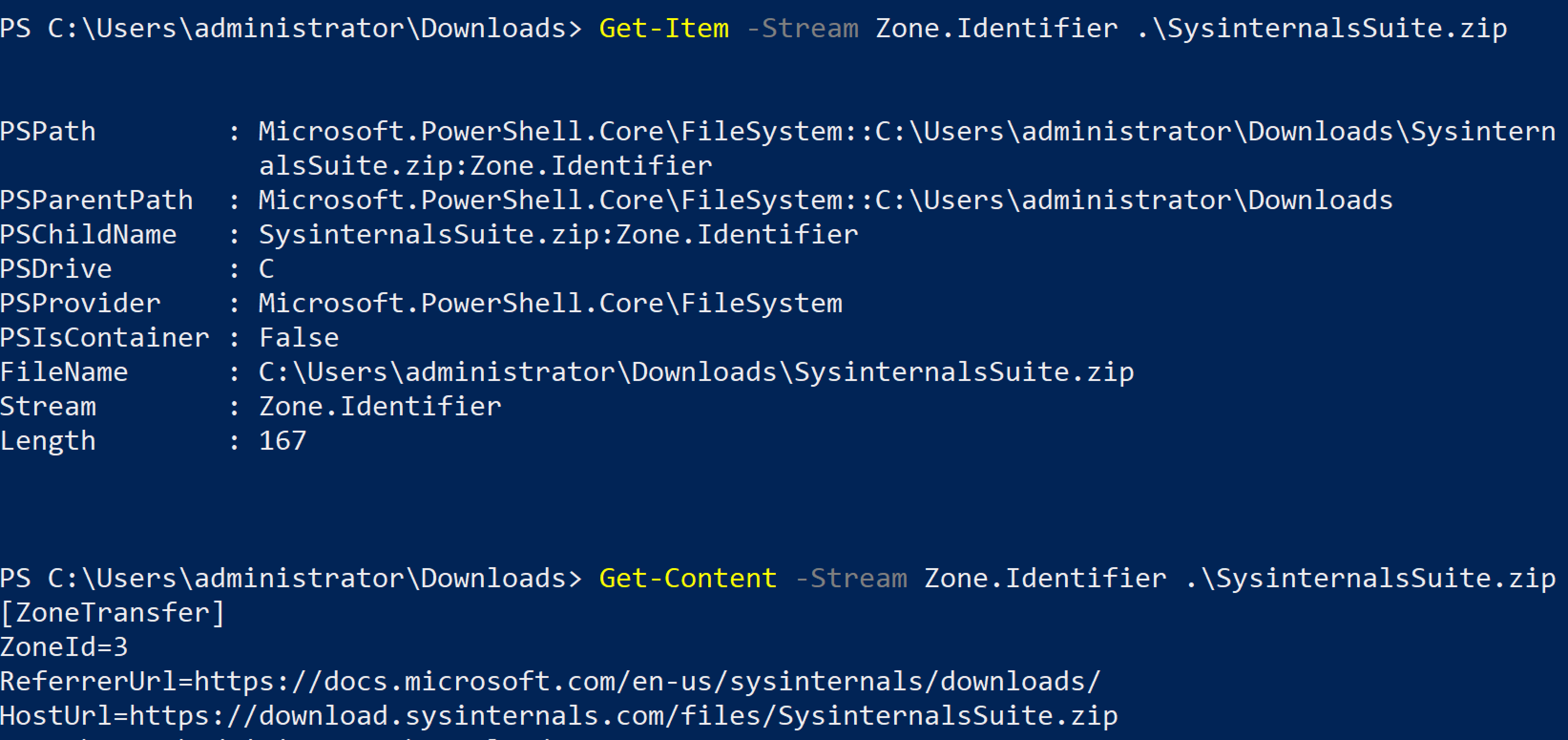1568x740 pixels.
Task: Click the PSProvider value Microsoft.PowerShell.Core\FileSystem
Action: pos(550,303)
